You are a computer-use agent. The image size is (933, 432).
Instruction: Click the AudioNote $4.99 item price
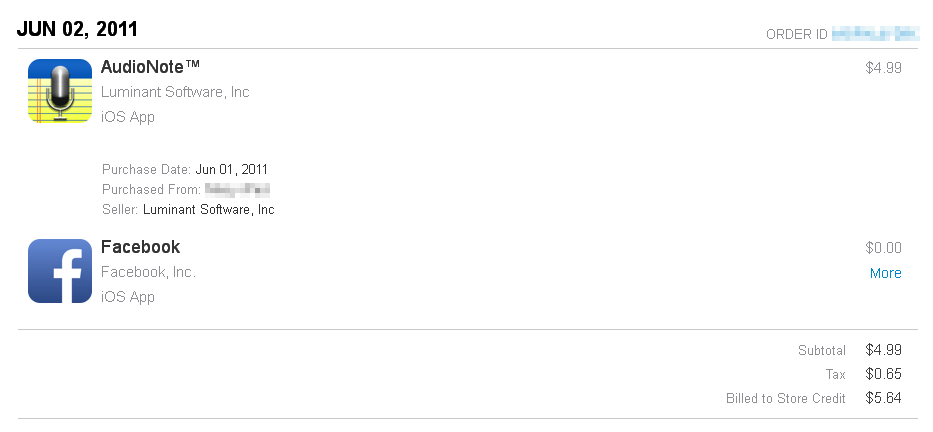tap(884, 68)
